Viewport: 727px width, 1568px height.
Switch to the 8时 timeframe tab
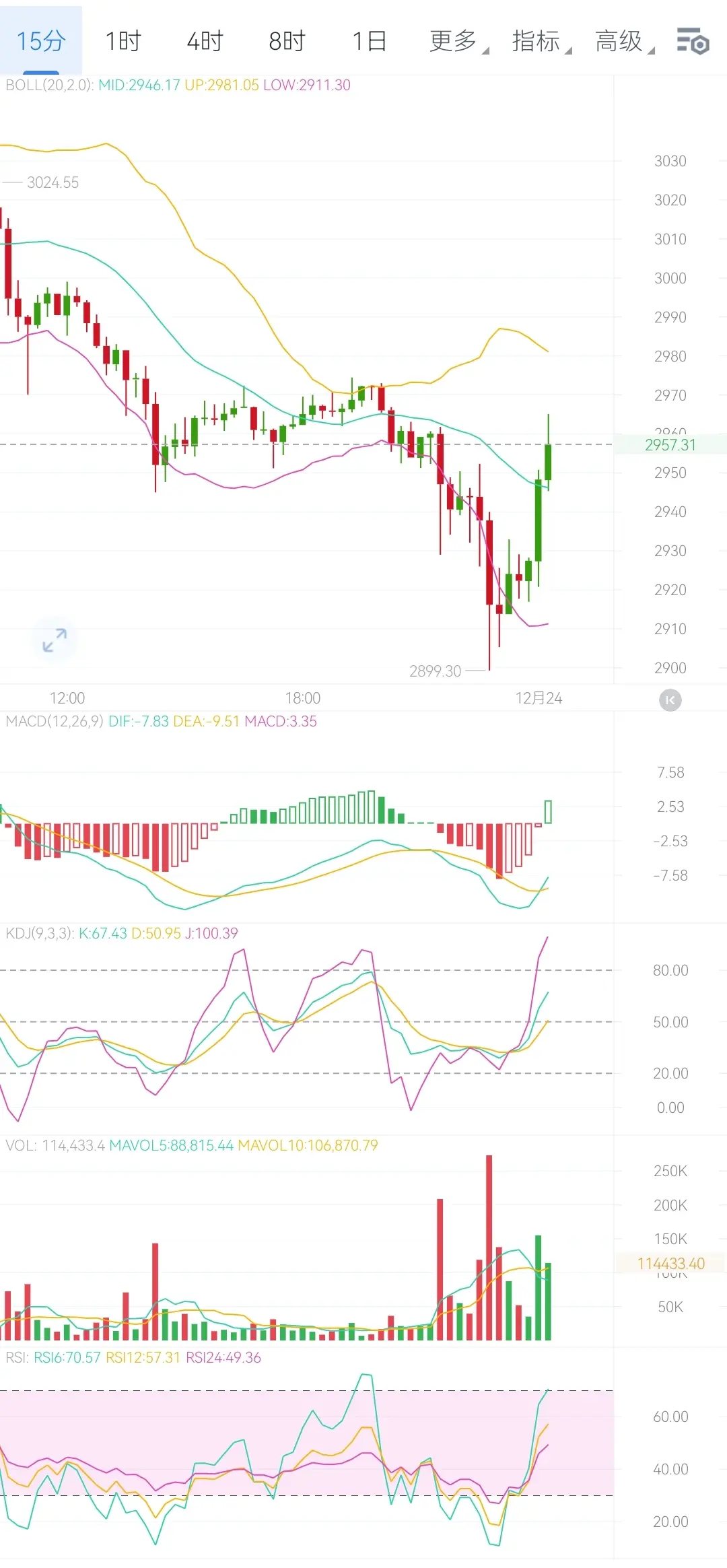(x=287, y=41)
